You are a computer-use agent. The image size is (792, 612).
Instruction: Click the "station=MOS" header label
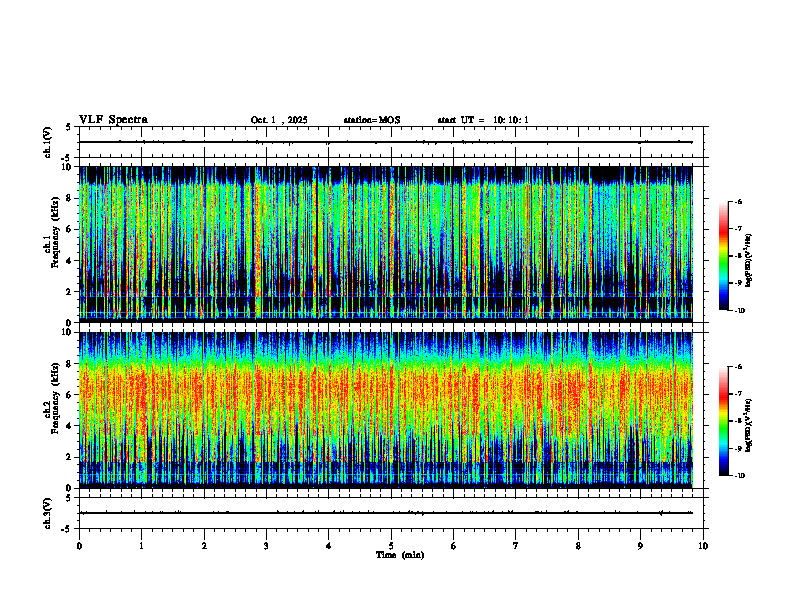(372, 120)
